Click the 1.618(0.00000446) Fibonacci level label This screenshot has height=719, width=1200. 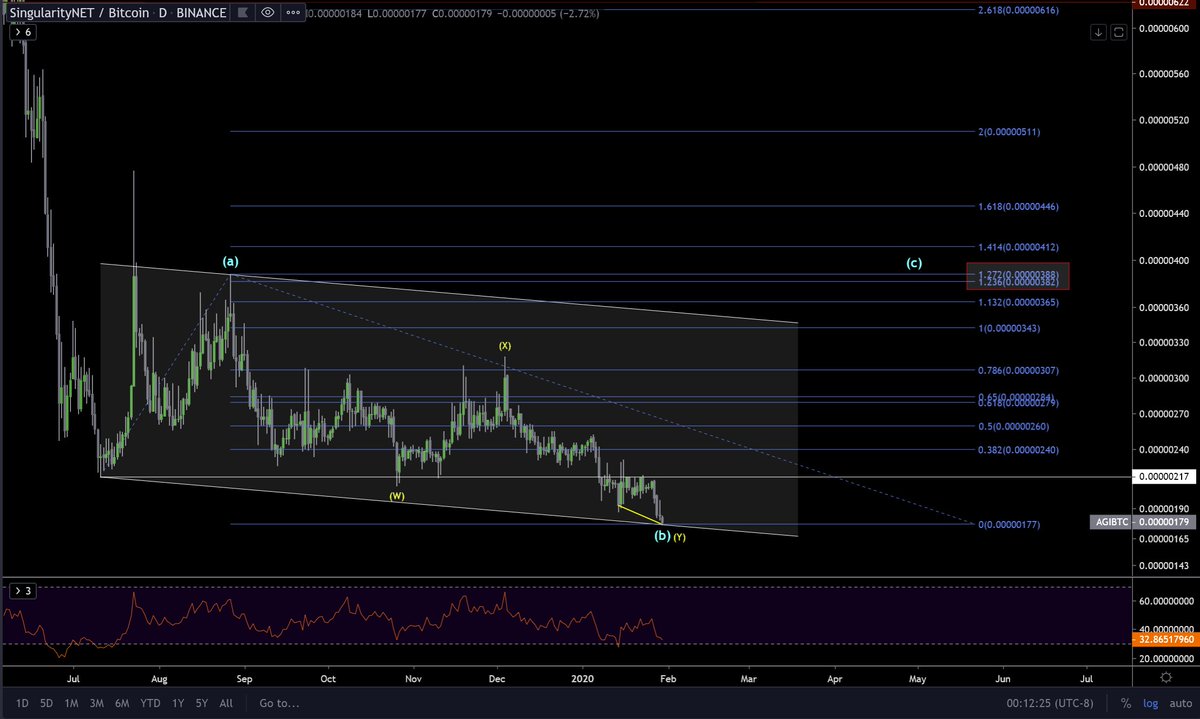(x=1018, y=206)
